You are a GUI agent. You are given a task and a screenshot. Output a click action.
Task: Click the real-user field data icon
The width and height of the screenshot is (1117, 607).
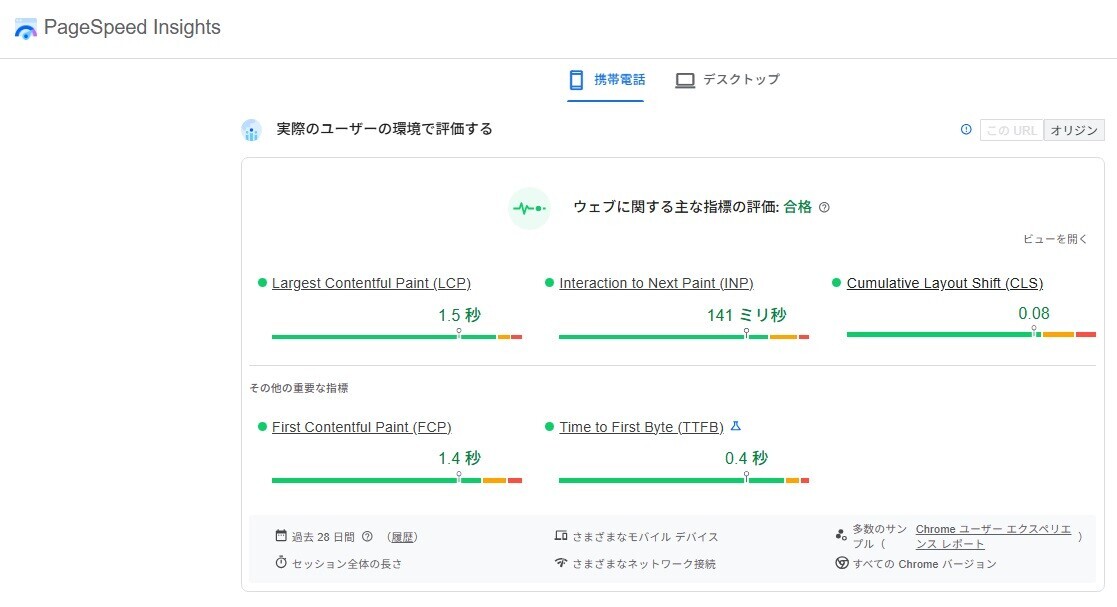(x=251, y=130)
